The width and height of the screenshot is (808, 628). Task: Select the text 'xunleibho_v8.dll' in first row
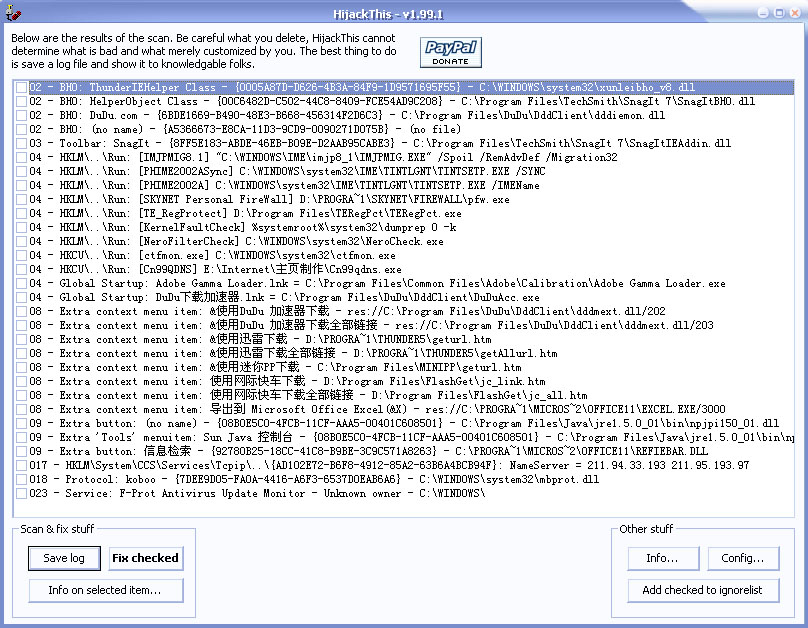(646, 88)
